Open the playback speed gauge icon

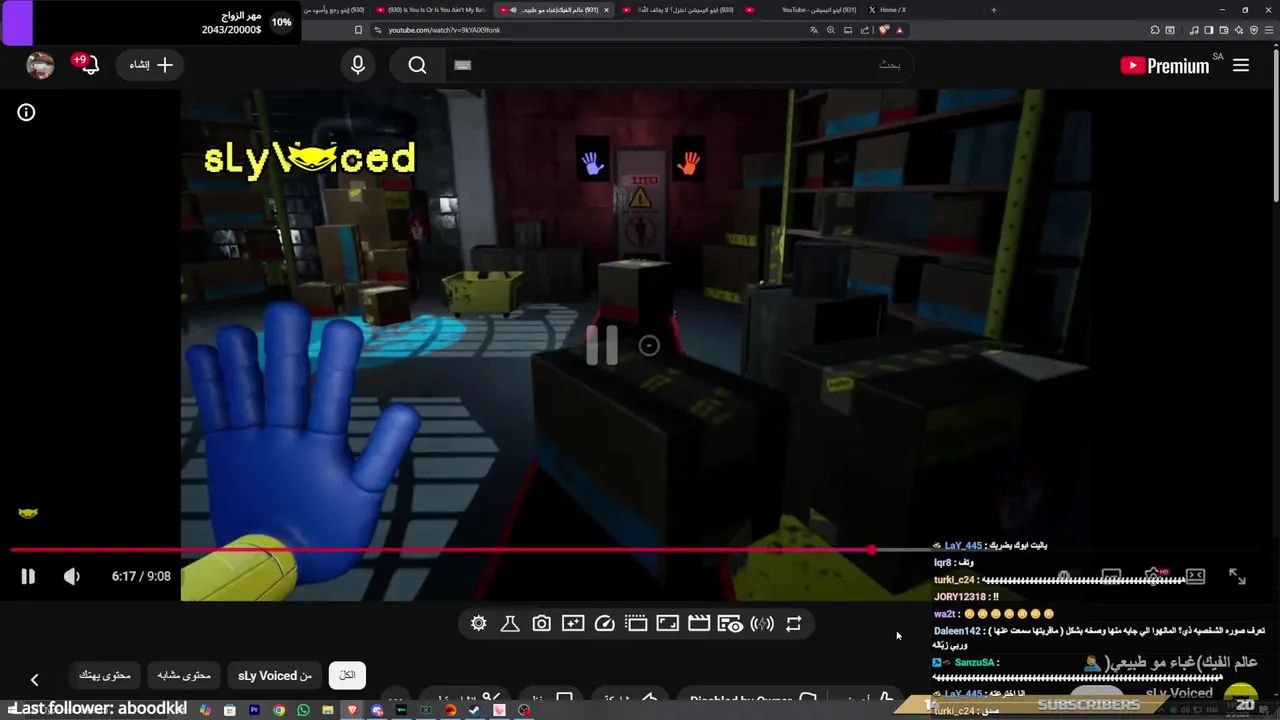pyautogui.click(x=604, y=623)
